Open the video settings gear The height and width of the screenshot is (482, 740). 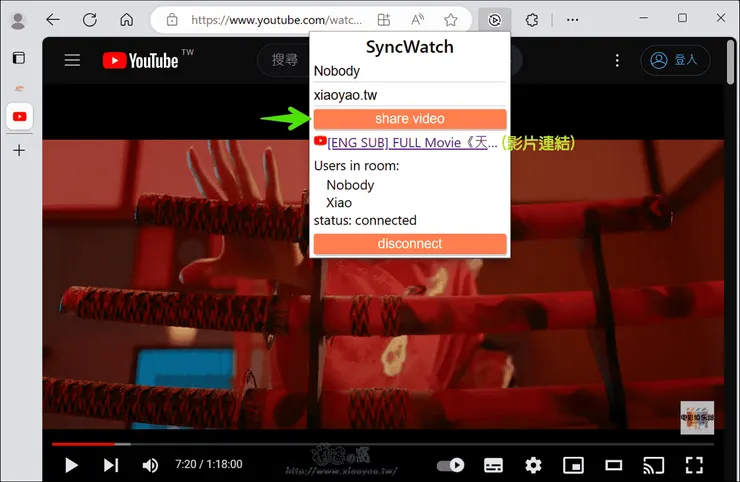click(x=533, y=465)
